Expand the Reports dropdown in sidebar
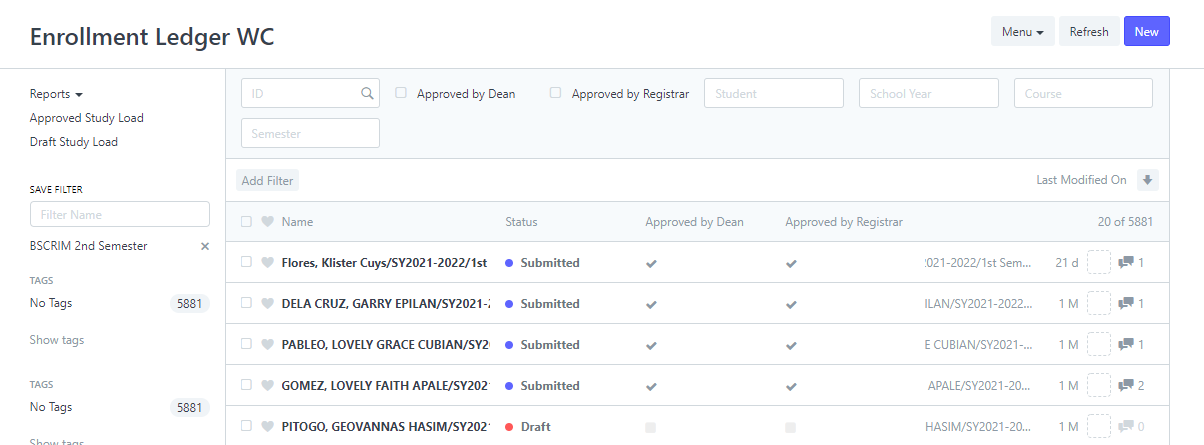1204x445 pixels. 57,94
